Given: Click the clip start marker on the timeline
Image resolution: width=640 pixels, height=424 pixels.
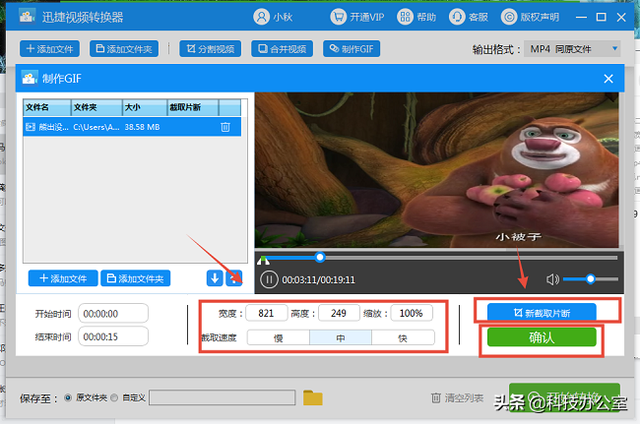Looking at the screenshot, I should coord(263,260).
